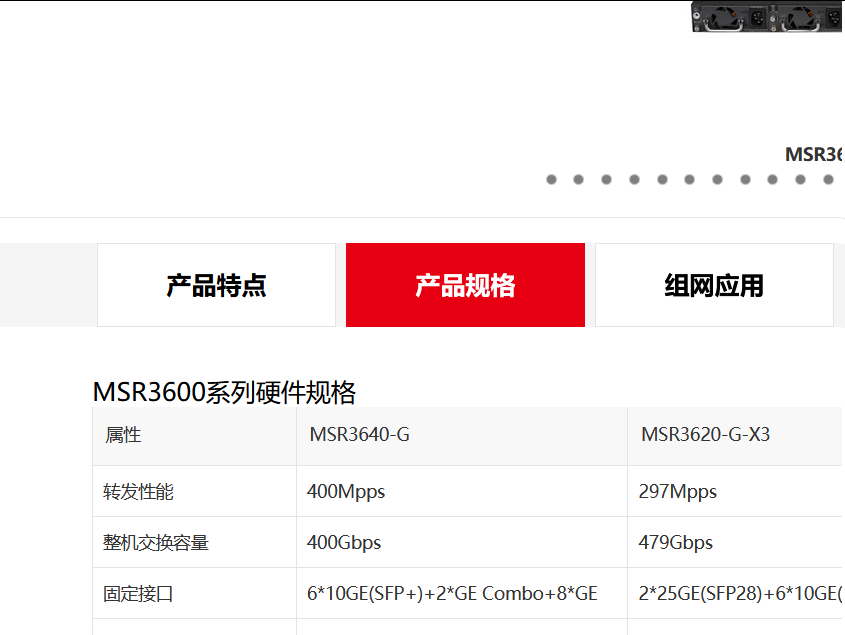Viewport: 845px width, 635px height.
Task: Switch to the 组网应用 tab
Action: coord(714,285)
